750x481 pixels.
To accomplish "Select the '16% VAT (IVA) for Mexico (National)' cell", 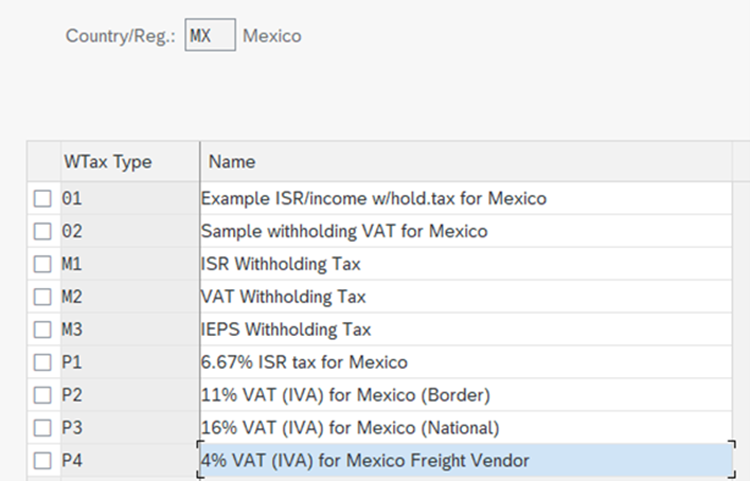I will tap(350, 428).
